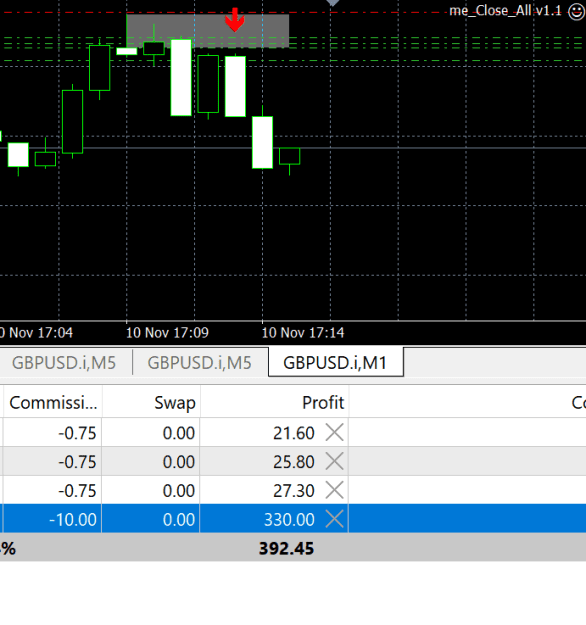Select the gray shaded rectangle on the chart
Image resolution: width=586 pixels, height=625 pixels.
pos(208,30)
